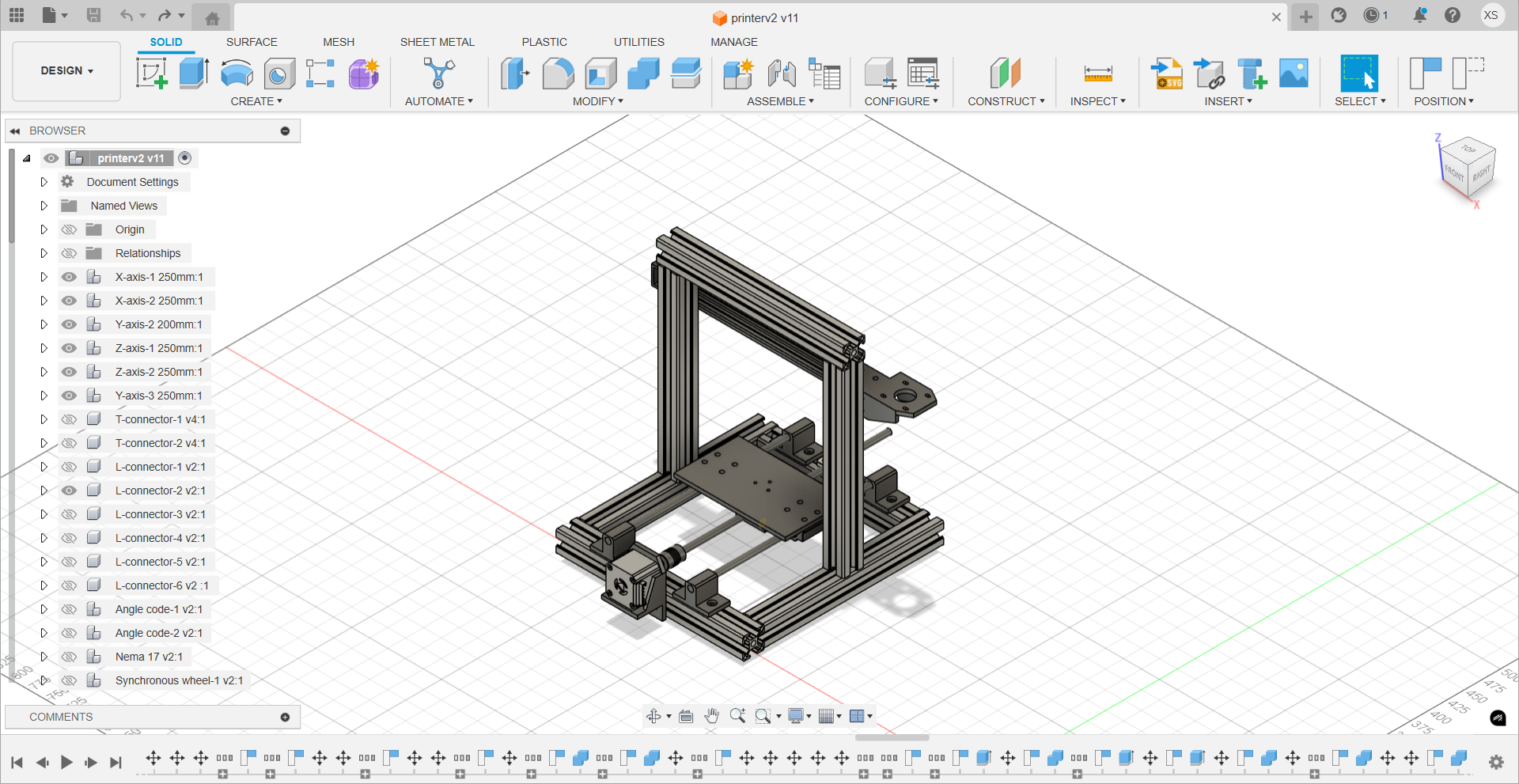Switch to the SURFACE tab
1519x784 pixels.
click(252, 42)
